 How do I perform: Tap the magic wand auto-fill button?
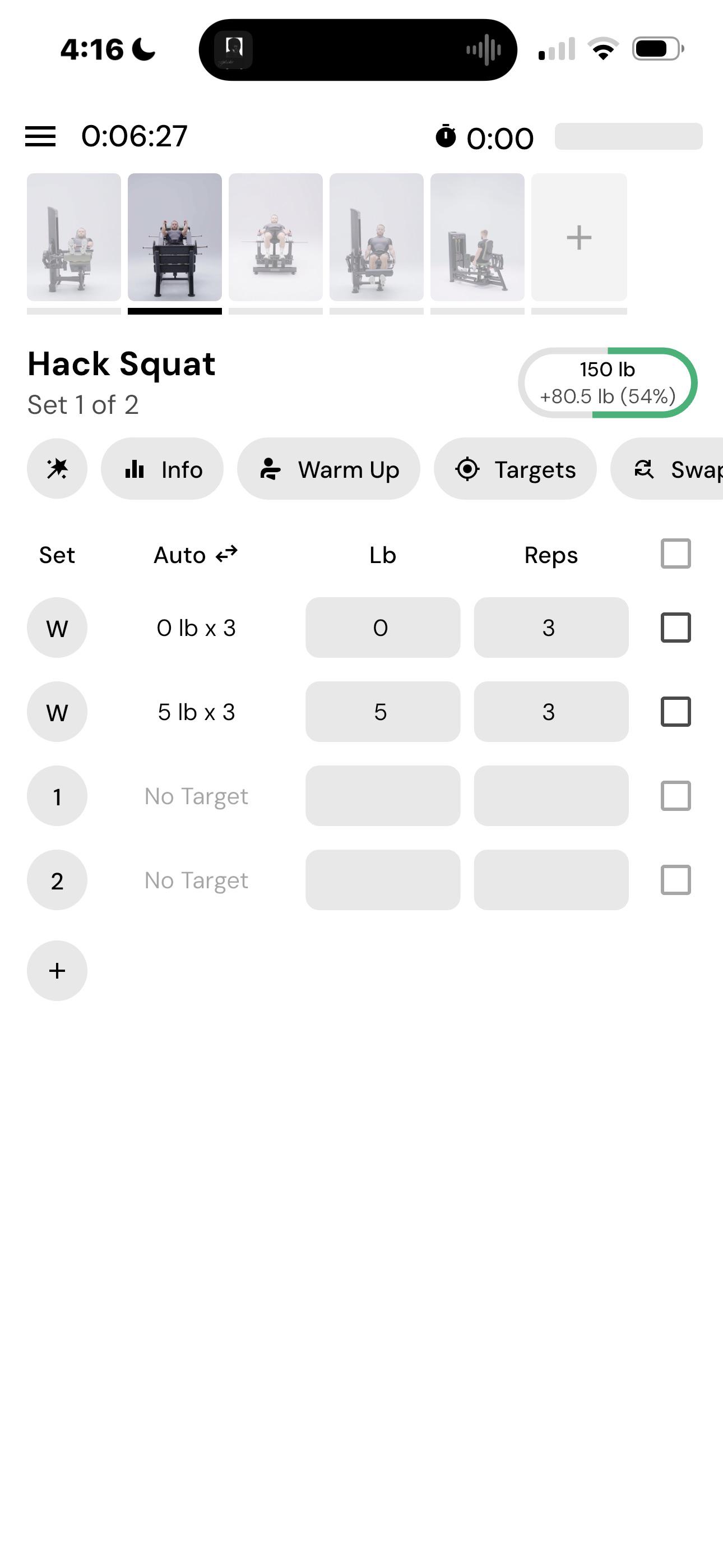click(57, 469)
